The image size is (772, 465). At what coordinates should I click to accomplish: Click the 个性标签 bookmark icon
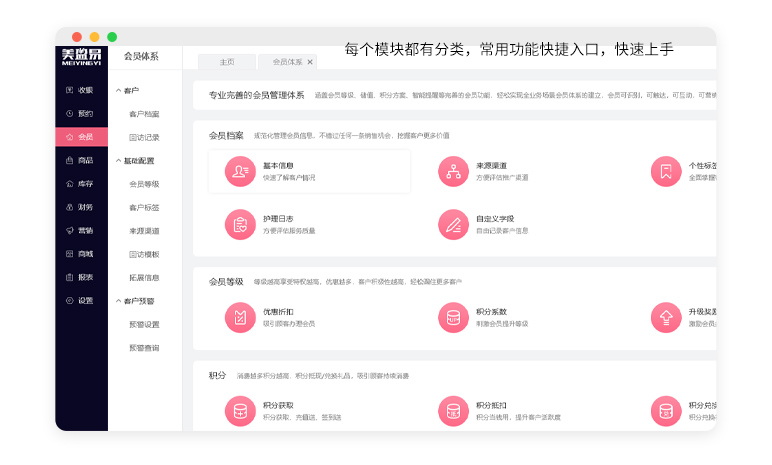coord(666,171)
